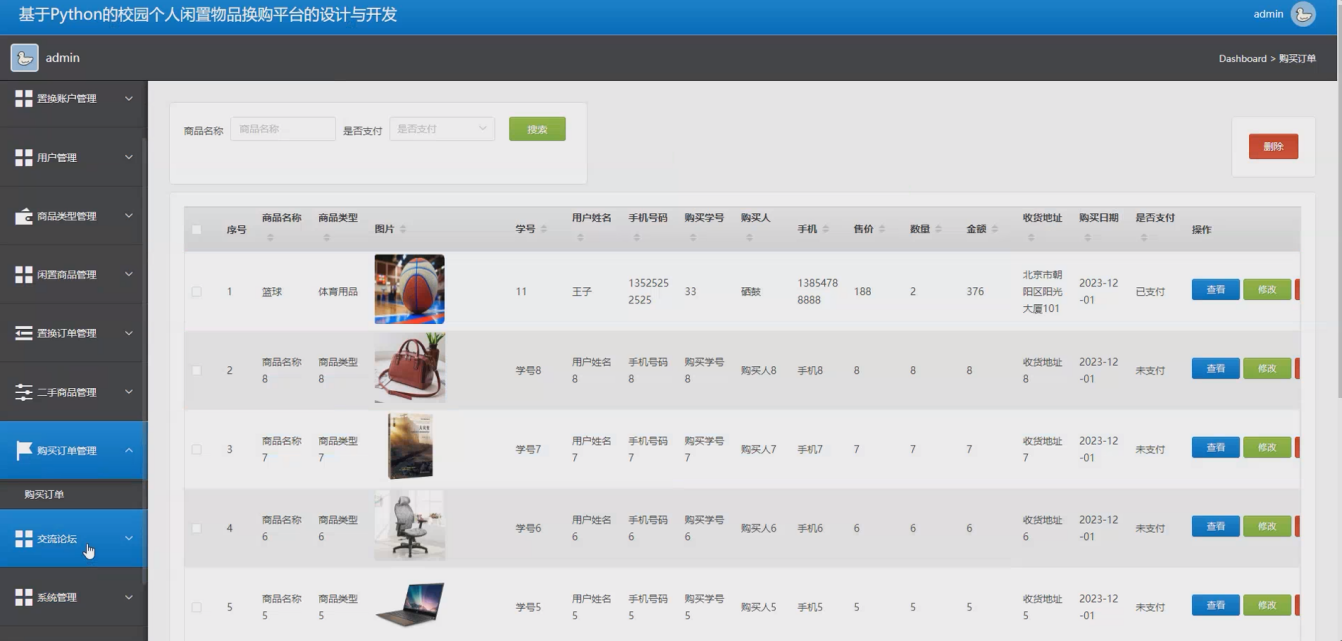Image resolution: width=1342 pixels, height=641 pixels.
Task: Sort by 是否支付 column using its sort arrows
Action: coord(1144,238)
